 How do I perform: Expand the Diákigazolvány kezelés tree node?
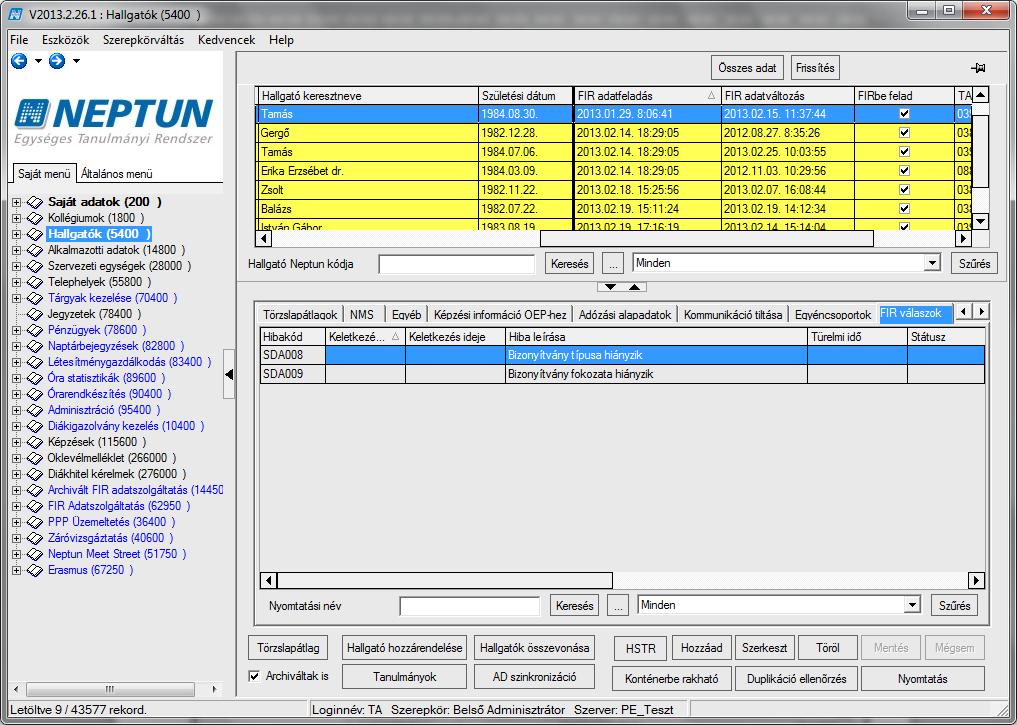click(x=16, y=426)
